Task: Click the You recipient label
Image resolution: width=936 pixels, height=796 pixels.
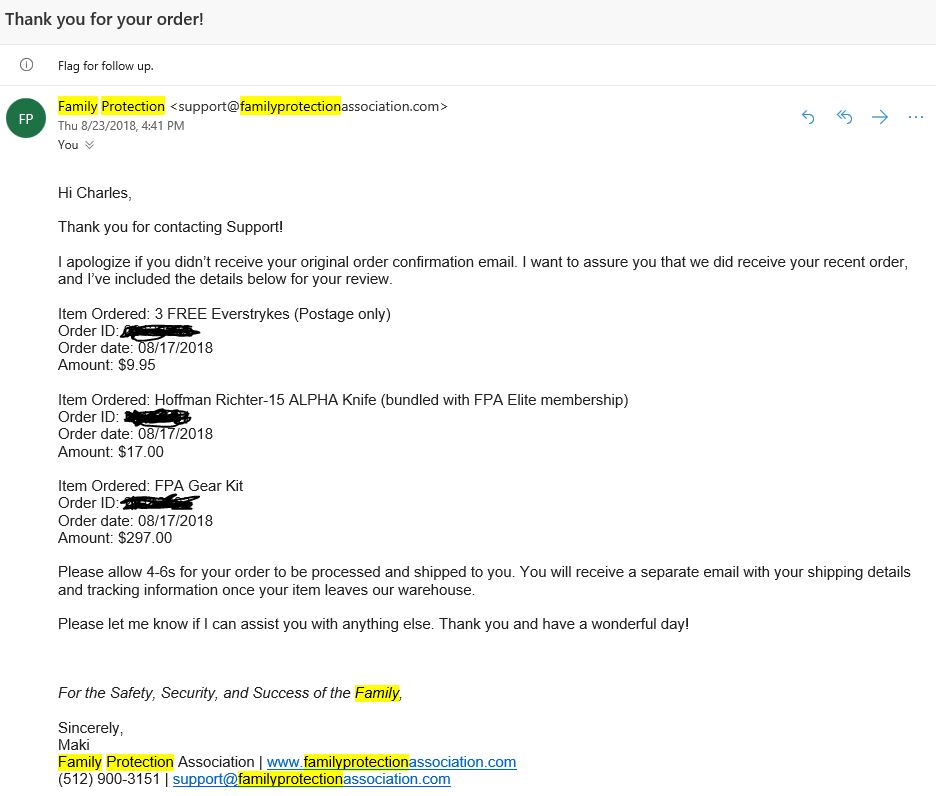Action: coord(68,145)
